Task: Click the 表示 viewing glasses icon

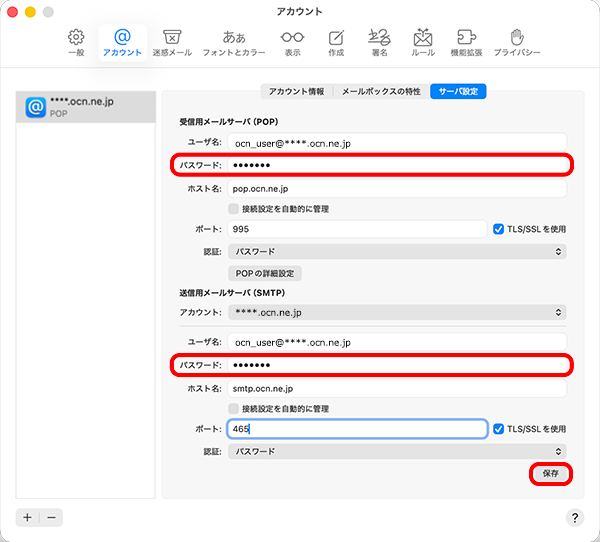Action: point(292,42)
